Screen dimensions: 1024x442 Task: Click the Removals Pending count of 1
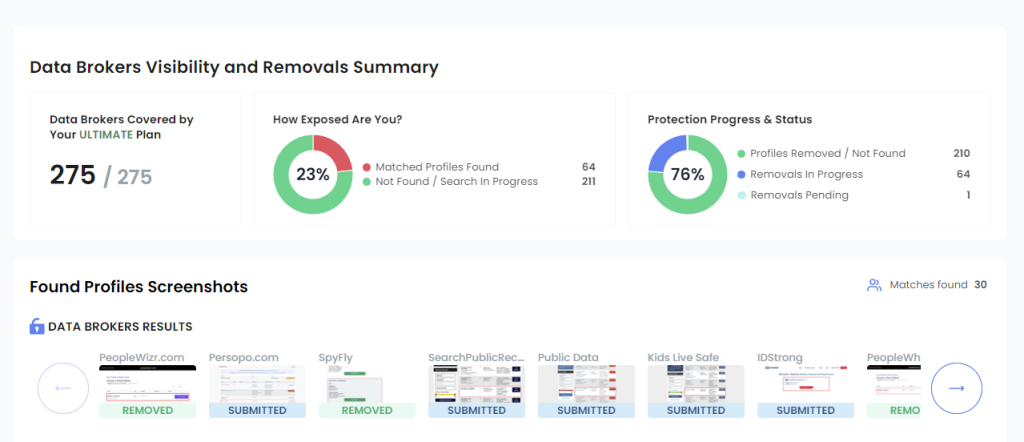[x=968, y=195]
